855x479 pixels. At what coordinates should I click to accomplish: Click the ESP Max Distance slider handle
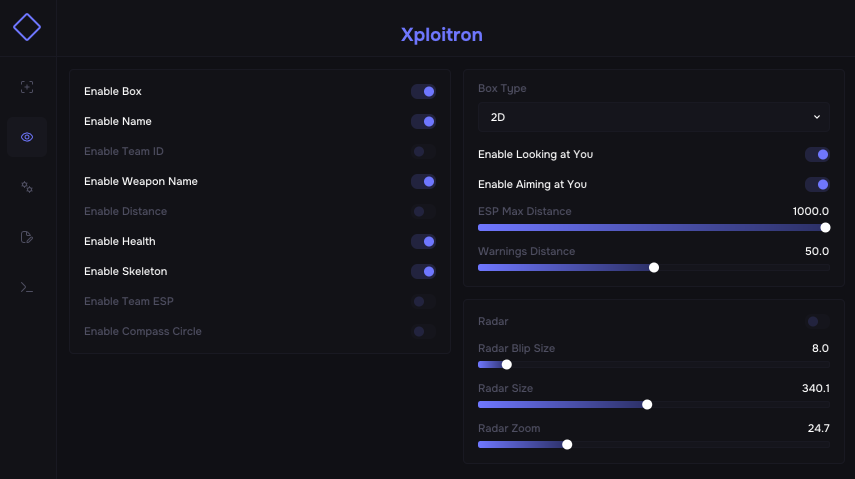(825, 227)
